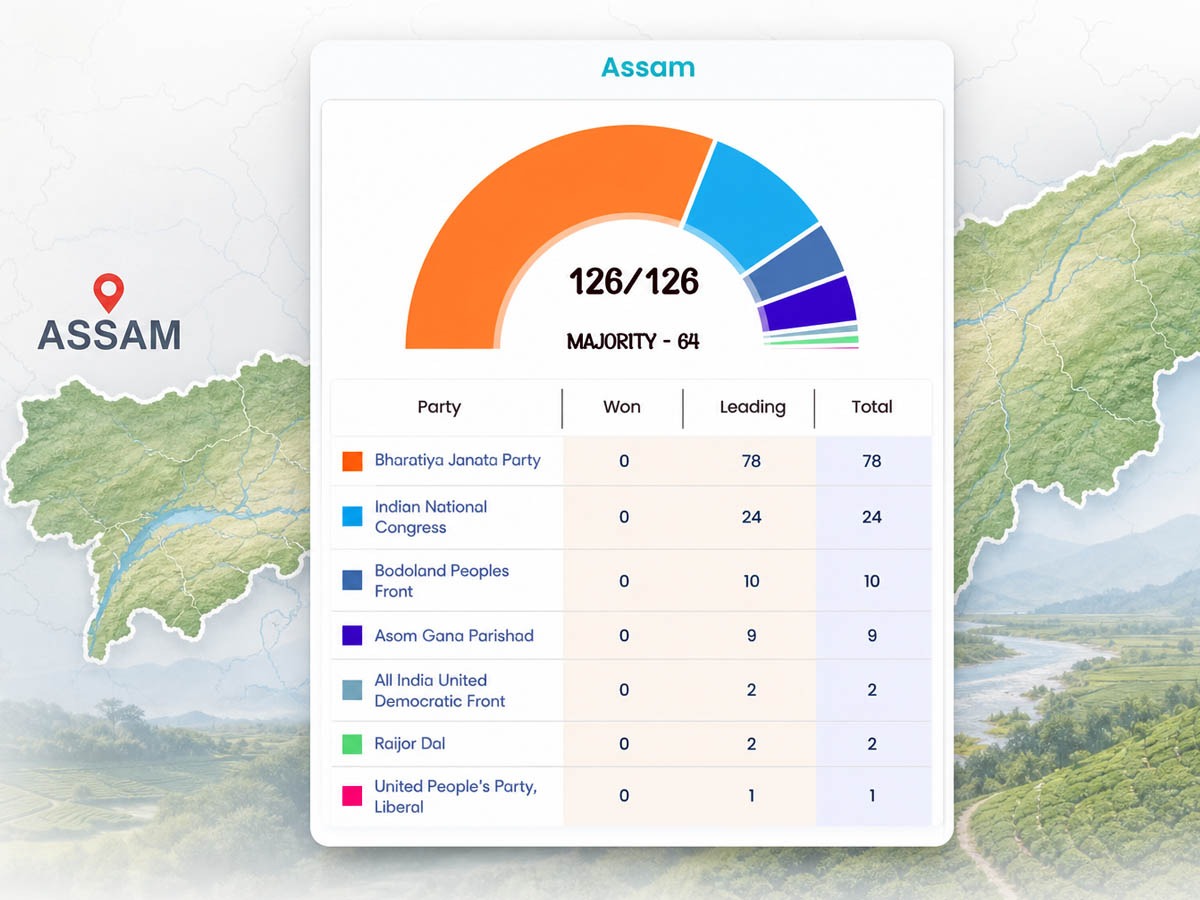Click the green Raijor Dal color square
The image size is (1200, 900).
pos(352,744)
